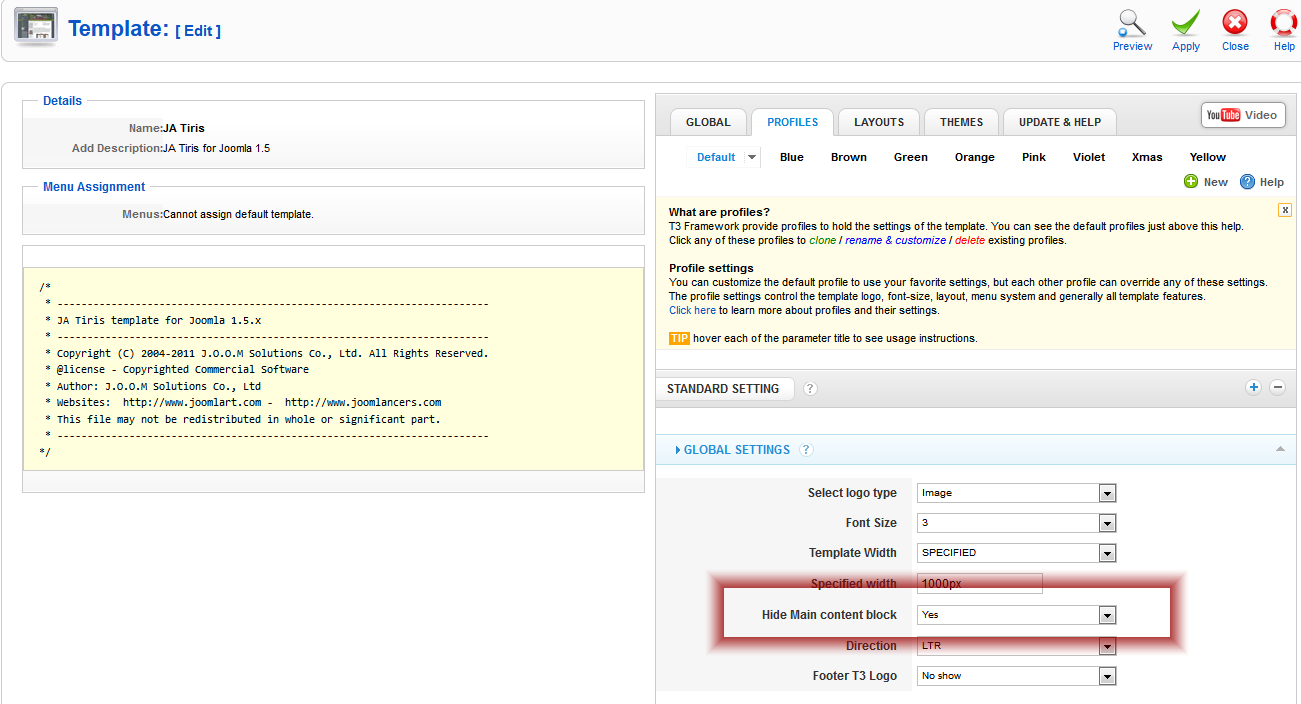Open the Hide Main content block dropdown
This screenshot has height=704, width=1301.
click(x=1016, y=615)
